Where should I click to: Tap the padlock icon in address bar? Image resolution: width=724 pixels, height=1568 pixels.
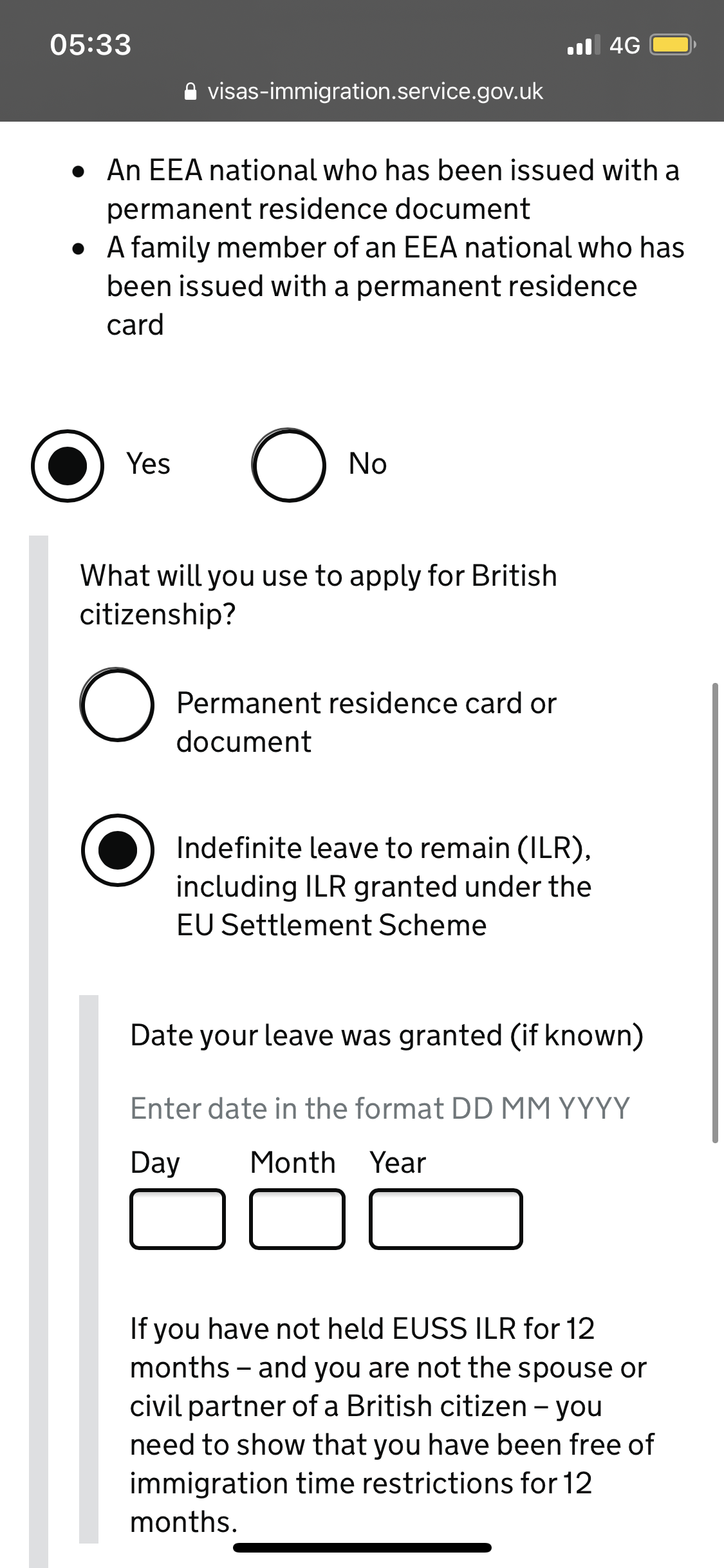tap(190, 92)
